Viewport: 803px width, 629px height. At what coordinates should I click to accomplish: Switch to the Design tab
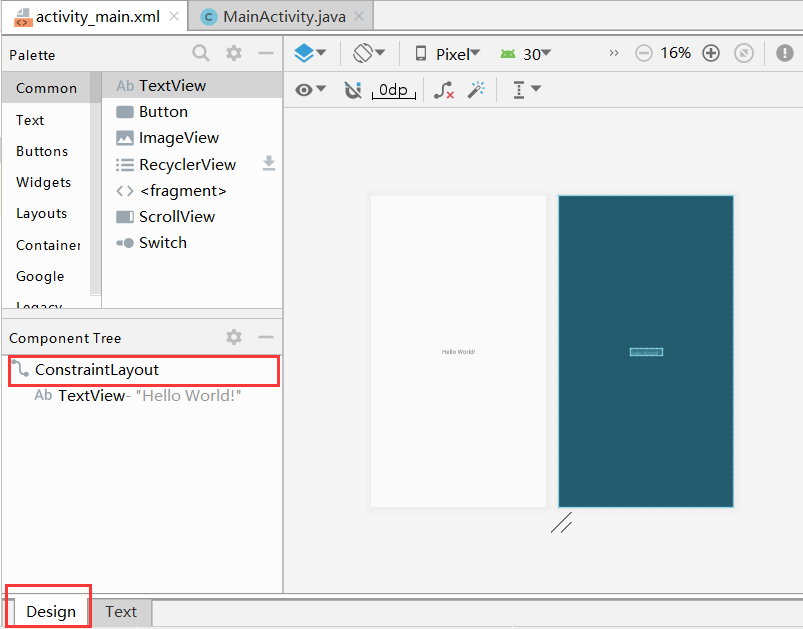(x=51, y=612)
